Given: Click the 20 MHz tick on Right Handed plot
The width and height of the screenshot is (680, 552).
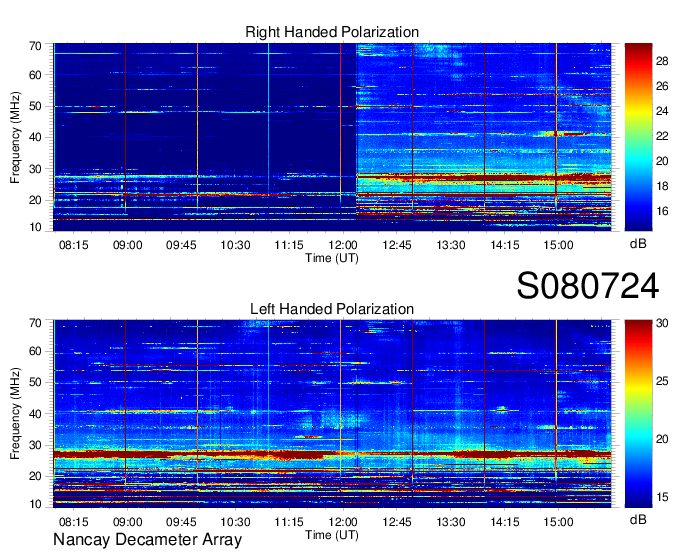Looking at the screenshot, I should tap(35, 200).
